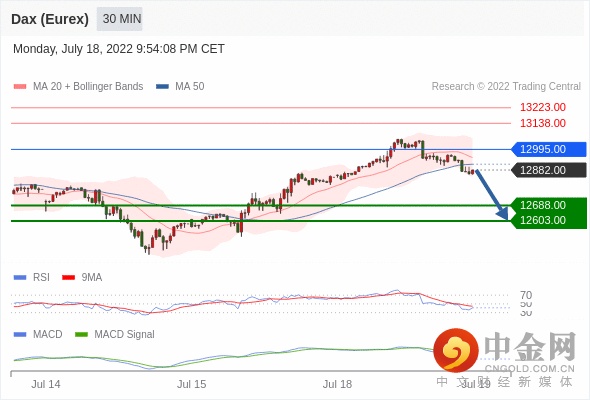Click the MACD Signal legend label
This screenshot has width=590, height=400.
[x=124, y=334]
